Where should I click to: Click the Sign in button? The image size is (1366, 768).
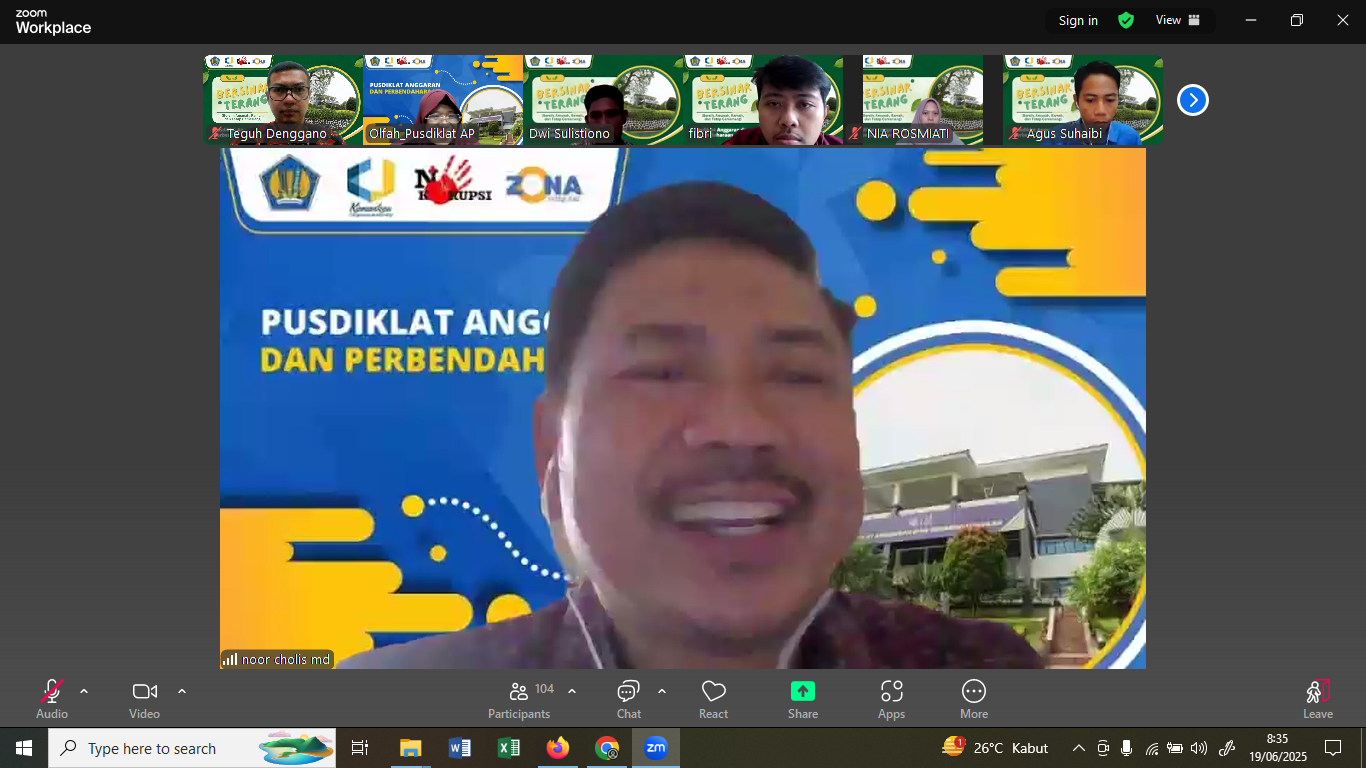click(x=1077, y=20)
